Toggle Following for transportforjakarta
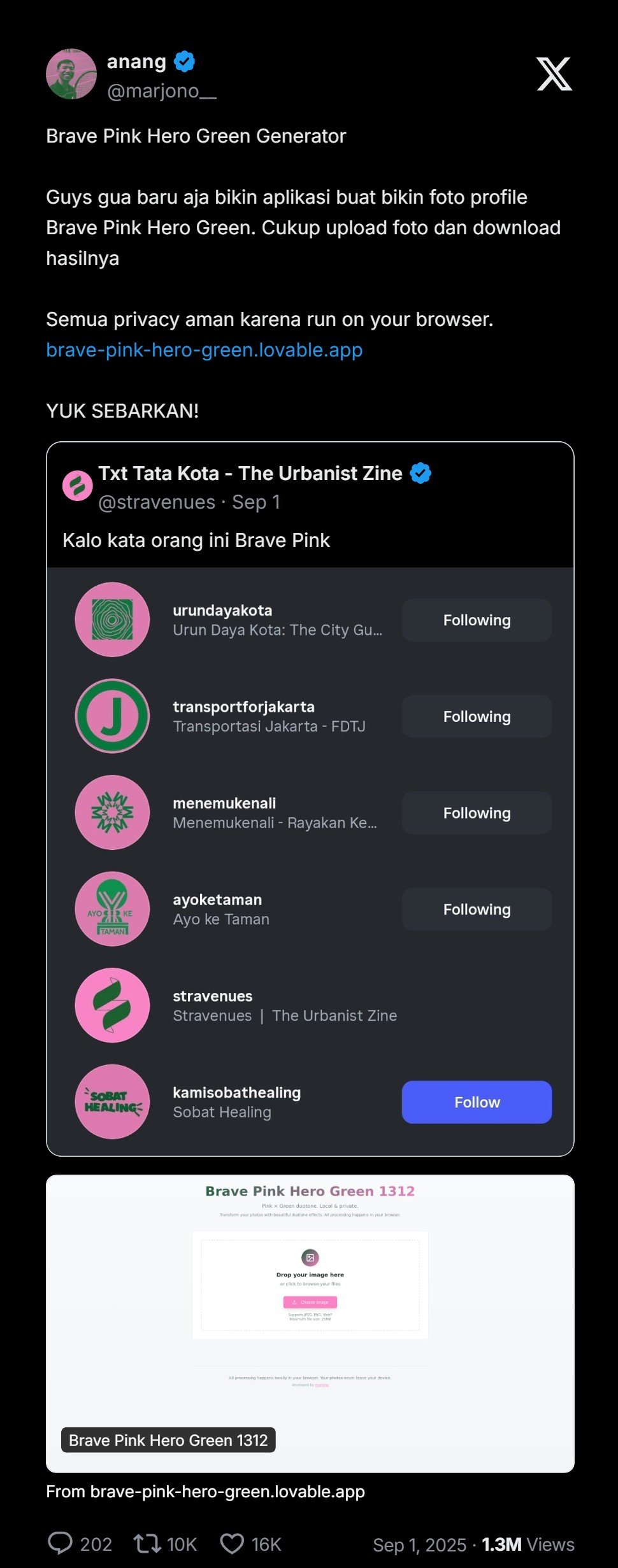This screenshot has height=1568, width=618. pos(477,716)
